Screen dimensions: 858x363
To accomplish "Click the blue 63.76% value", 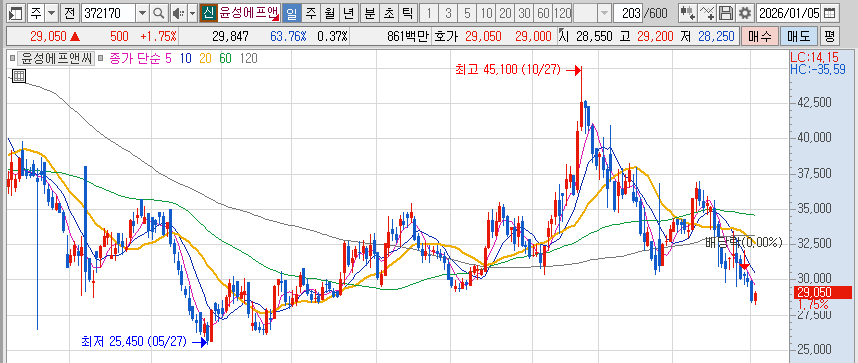I will (x=288, y=37).
